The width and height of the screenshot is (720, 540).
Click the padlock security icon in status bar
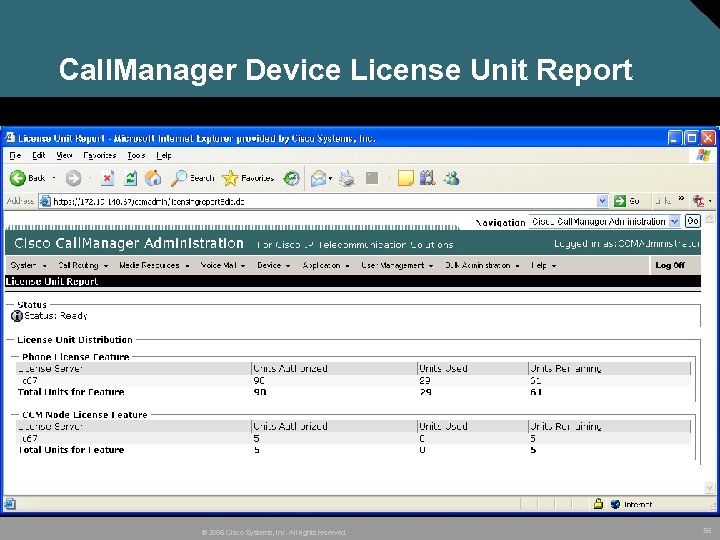click(598, 504)
